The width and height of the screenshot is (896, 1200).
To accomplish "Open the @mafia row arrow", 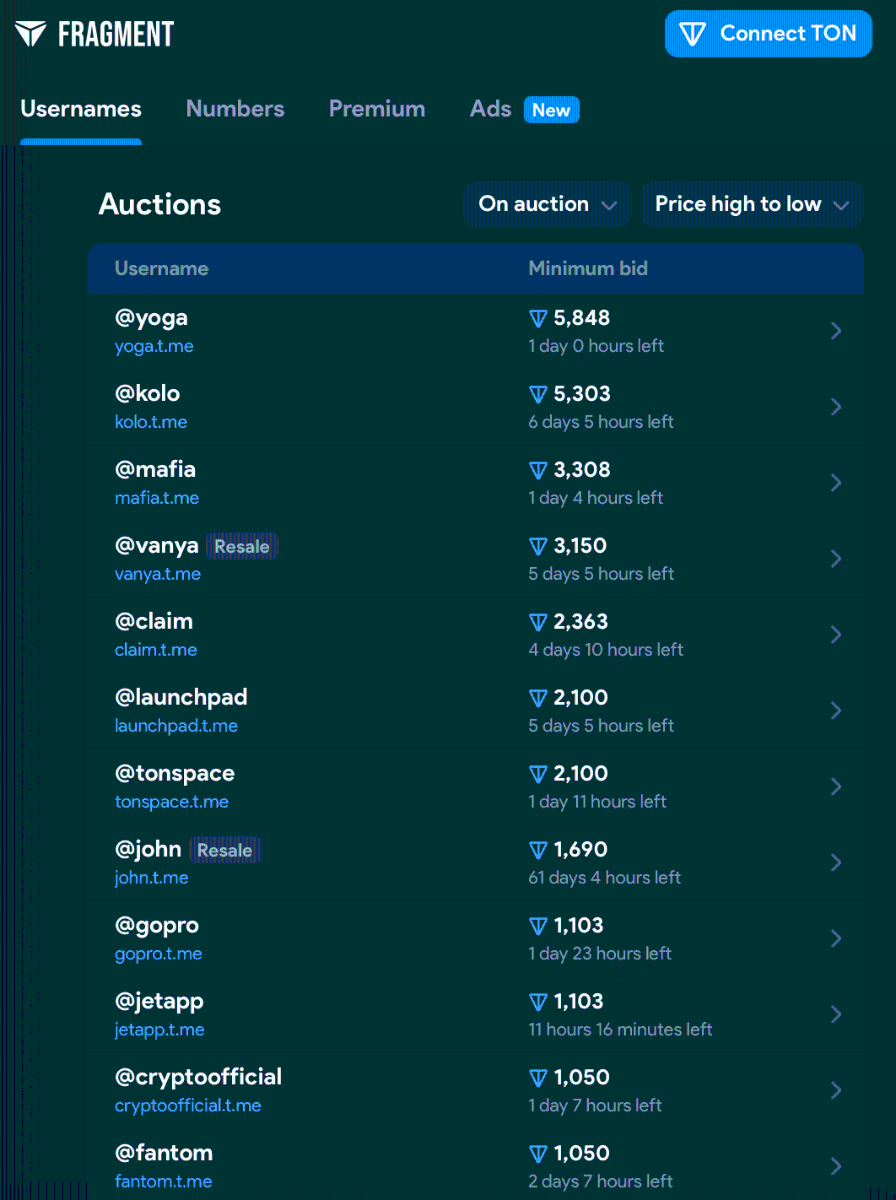I will pyautogui.click(x=836, y=483).
